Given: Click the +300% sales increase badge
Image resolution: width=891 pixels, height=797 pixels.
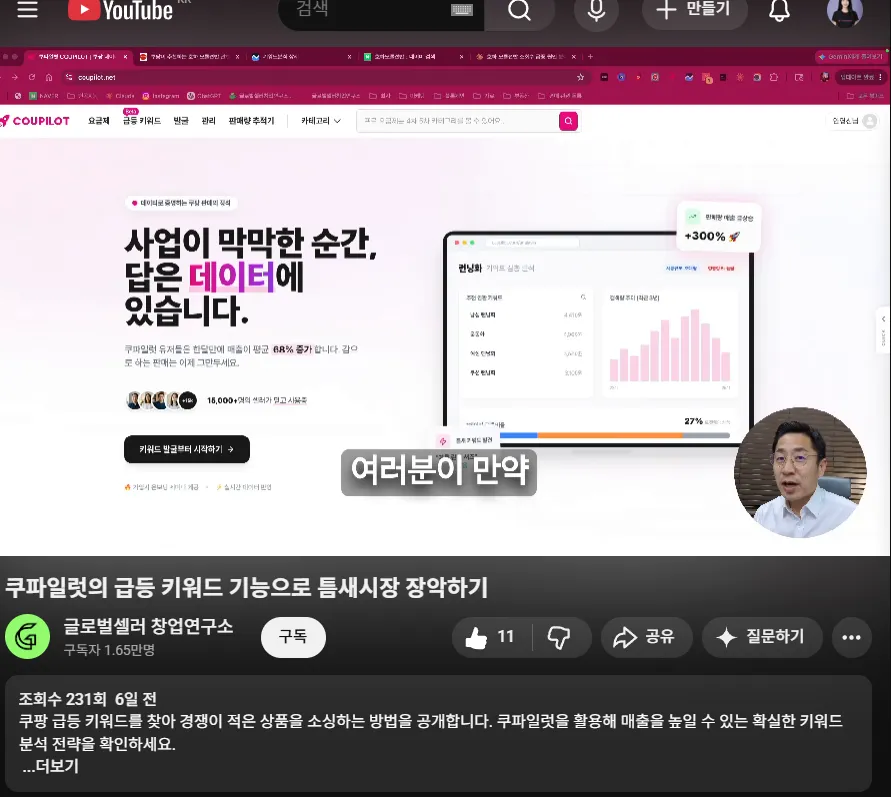Looking at the screenshot, I should click(719, 227).
